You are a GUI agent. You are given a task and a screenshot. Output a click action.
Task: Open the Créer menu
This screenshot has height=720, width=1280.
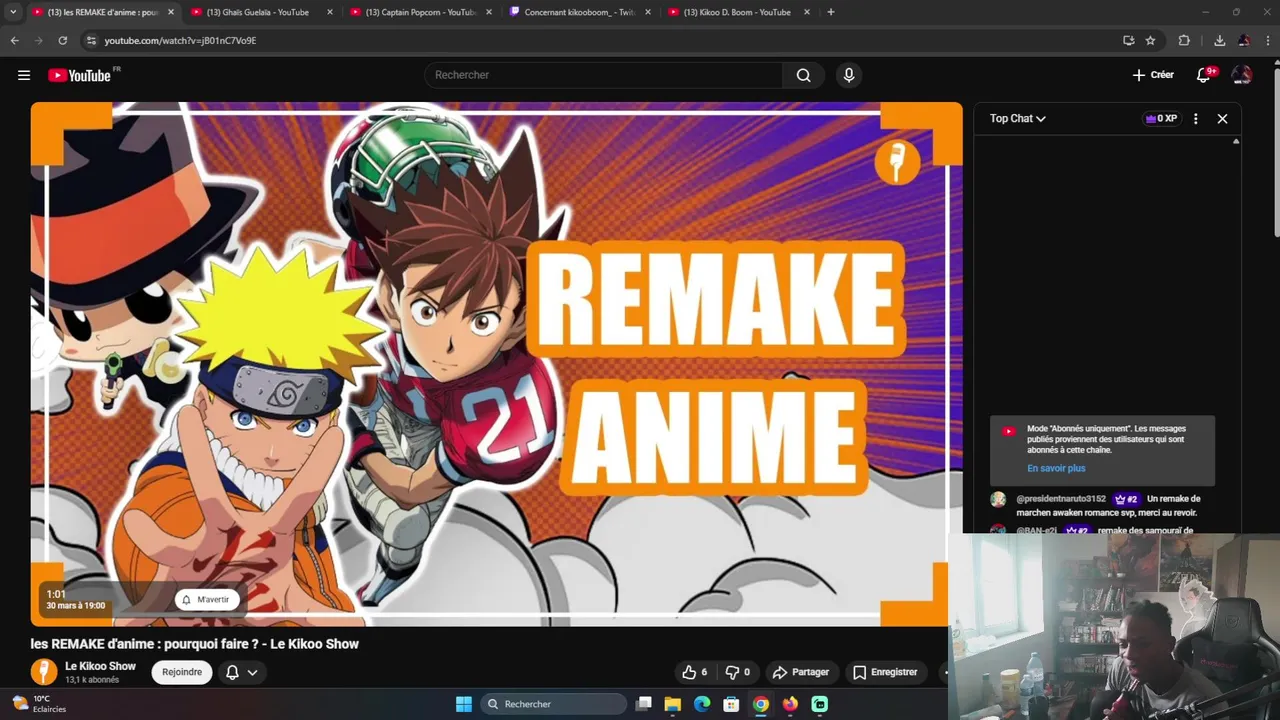[1153, 75]
